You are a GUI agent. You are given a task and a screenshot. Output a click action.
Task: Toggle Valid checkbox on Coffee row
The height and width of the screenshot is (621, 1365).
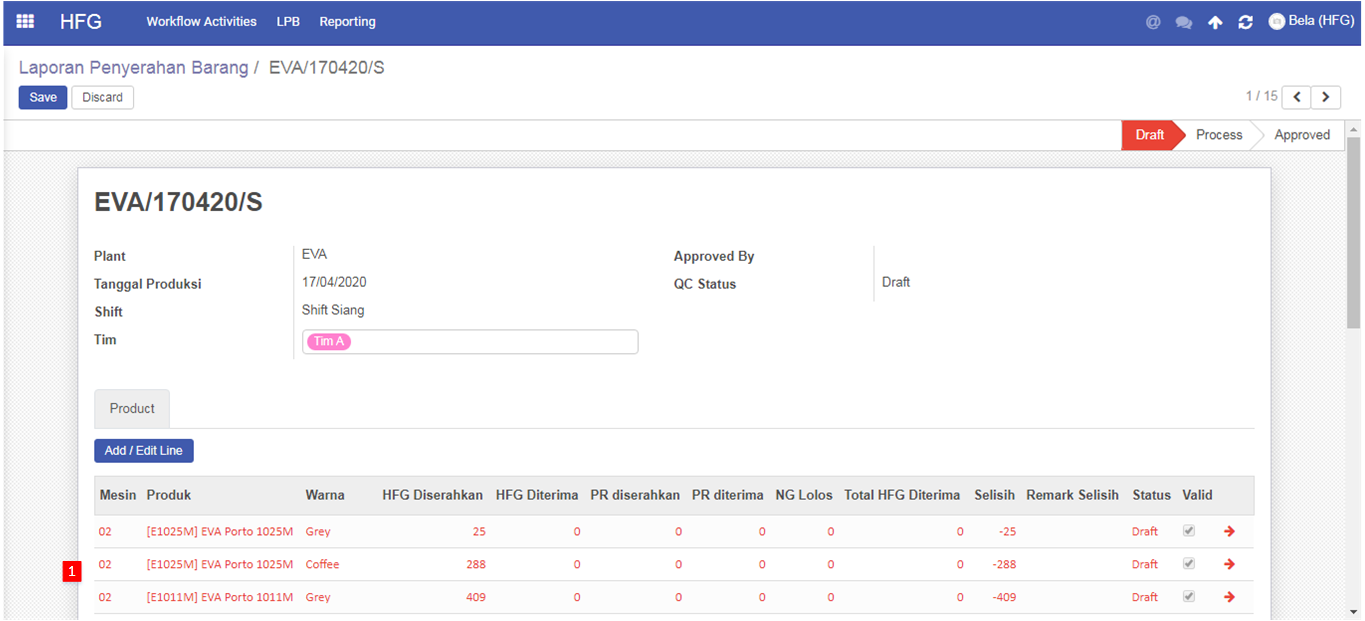point(1189,564)
